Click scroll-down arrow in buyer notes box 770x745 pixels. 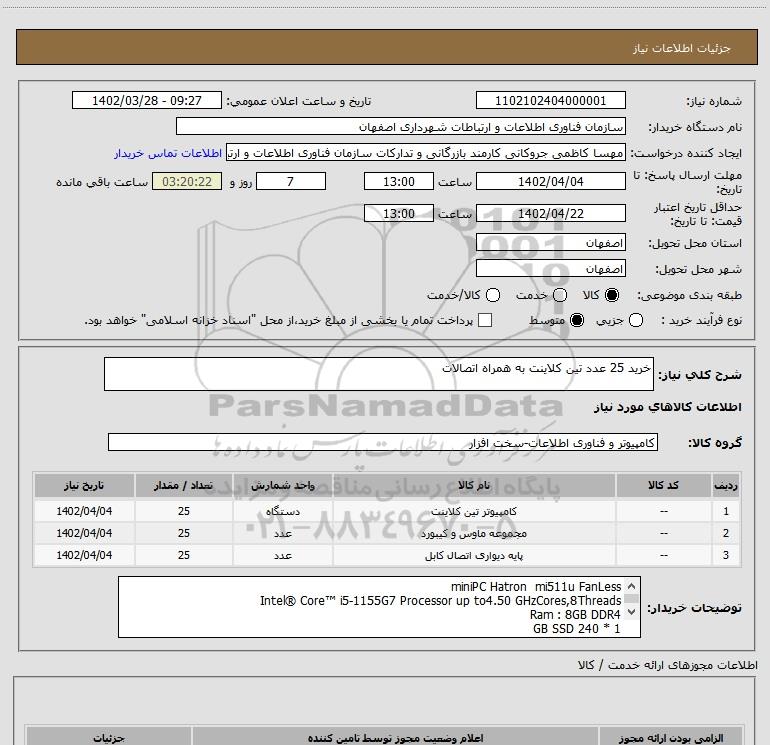[x=632, y=612]
